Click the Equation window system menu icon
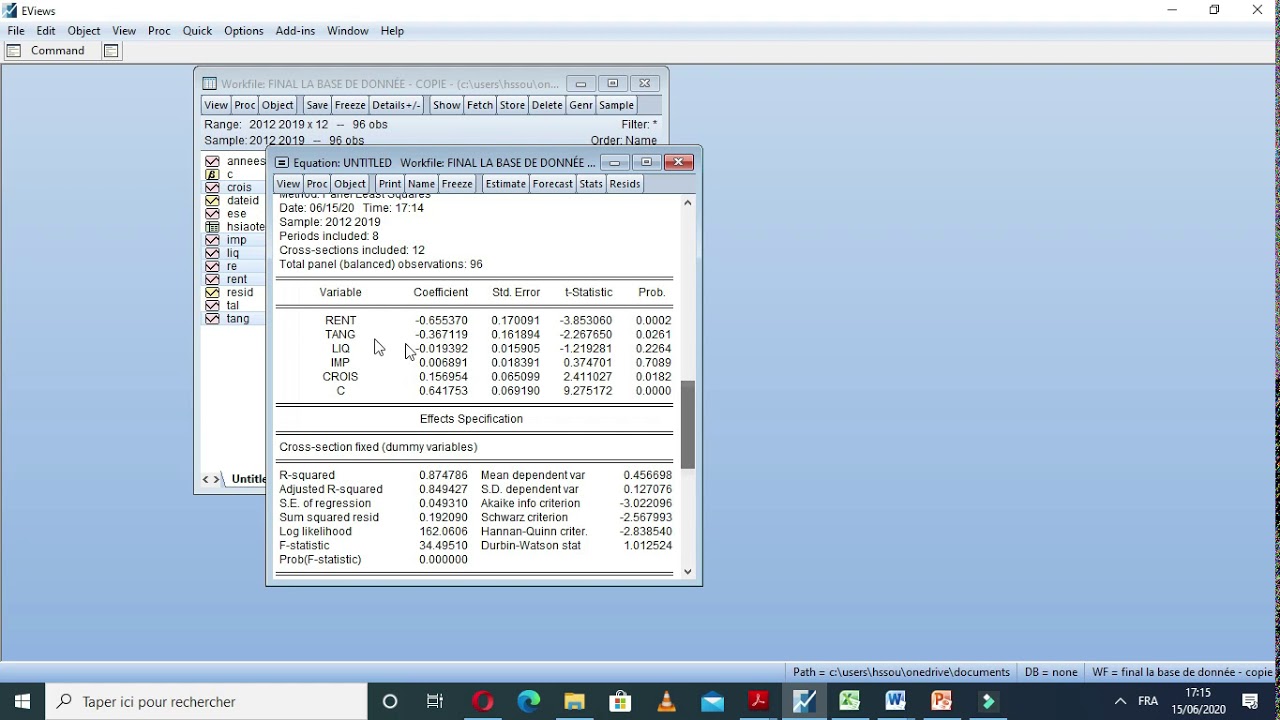This screenshot has width=1280, height=720. pyautogui.click(x=282, y=162)
